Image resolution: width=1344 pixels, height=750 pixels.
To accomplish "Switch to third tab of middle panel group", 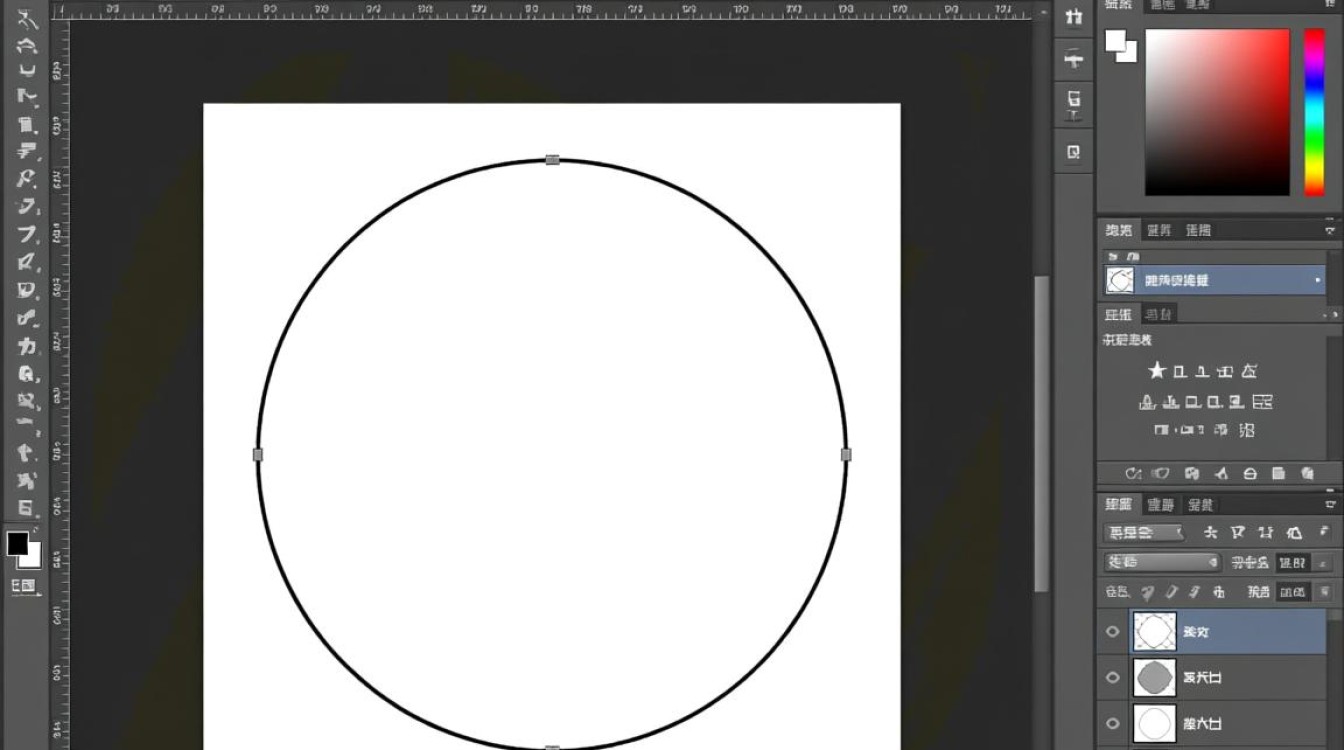I will tap(1198, 230).
